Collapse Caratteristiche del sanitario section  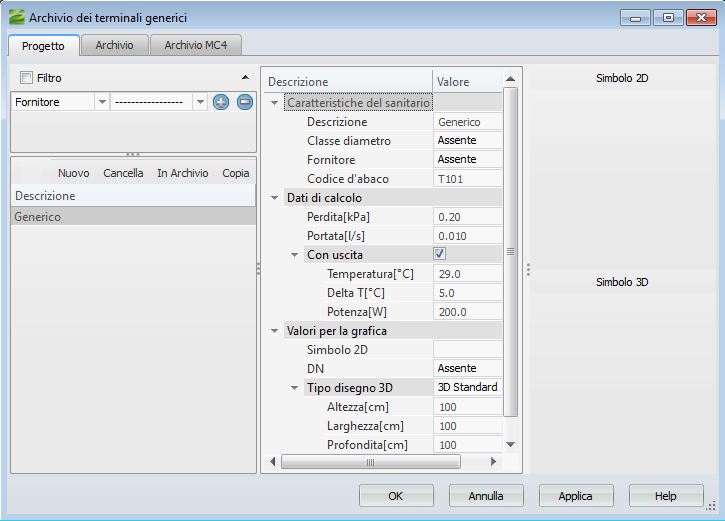pyautogui.click(x=275, y=103)
